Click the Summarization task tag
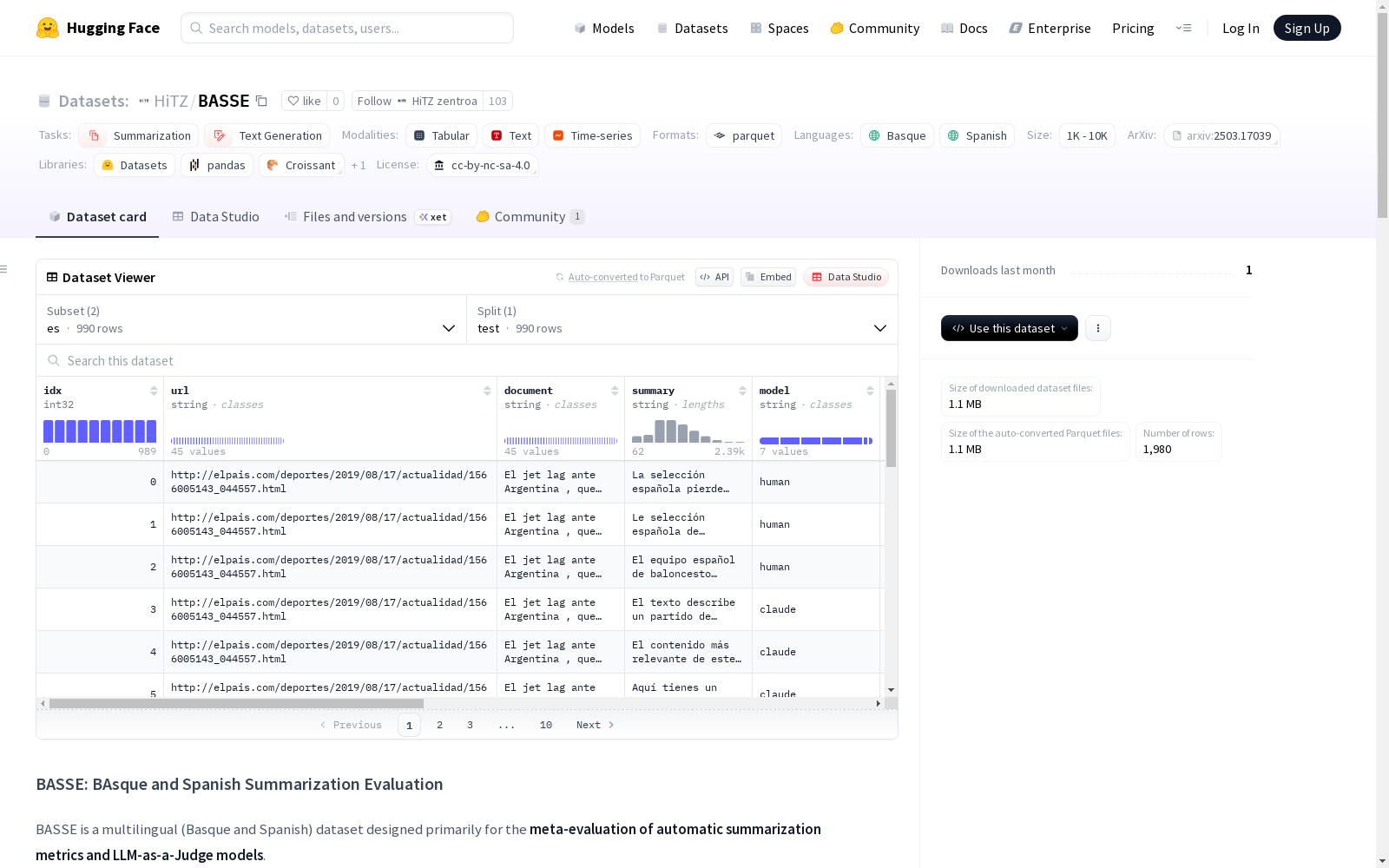 pos(139,135)
